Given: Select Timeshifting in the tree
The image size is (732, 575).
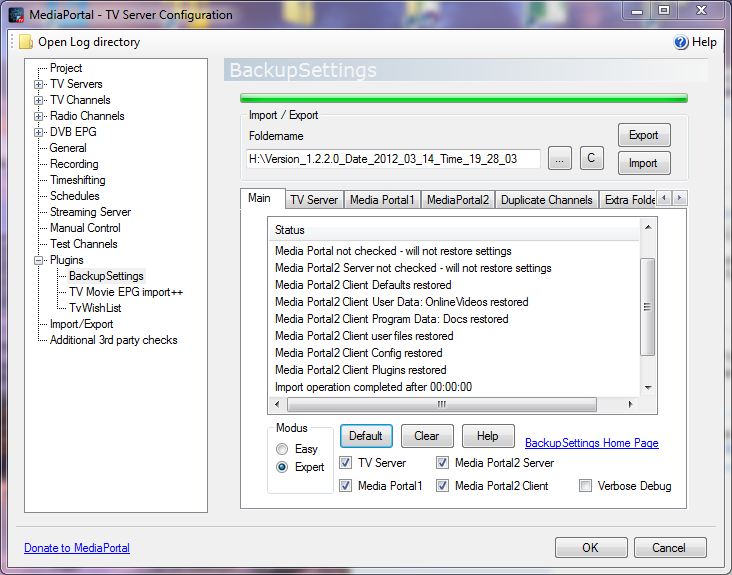Looking at the screenshot, I should pos(77,180).
